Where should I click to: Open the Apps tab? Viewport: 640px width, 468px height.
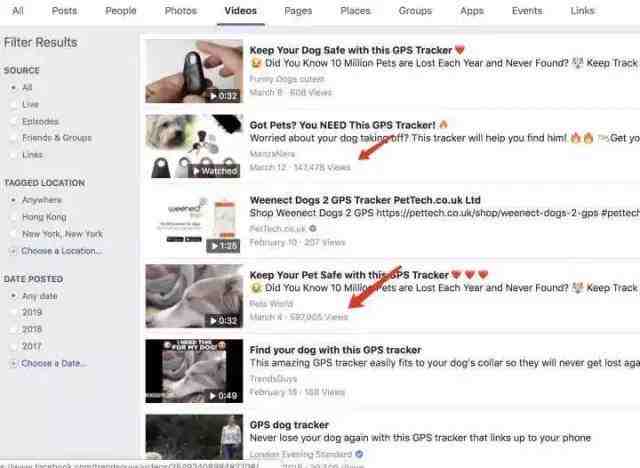(x=472, y=11)
